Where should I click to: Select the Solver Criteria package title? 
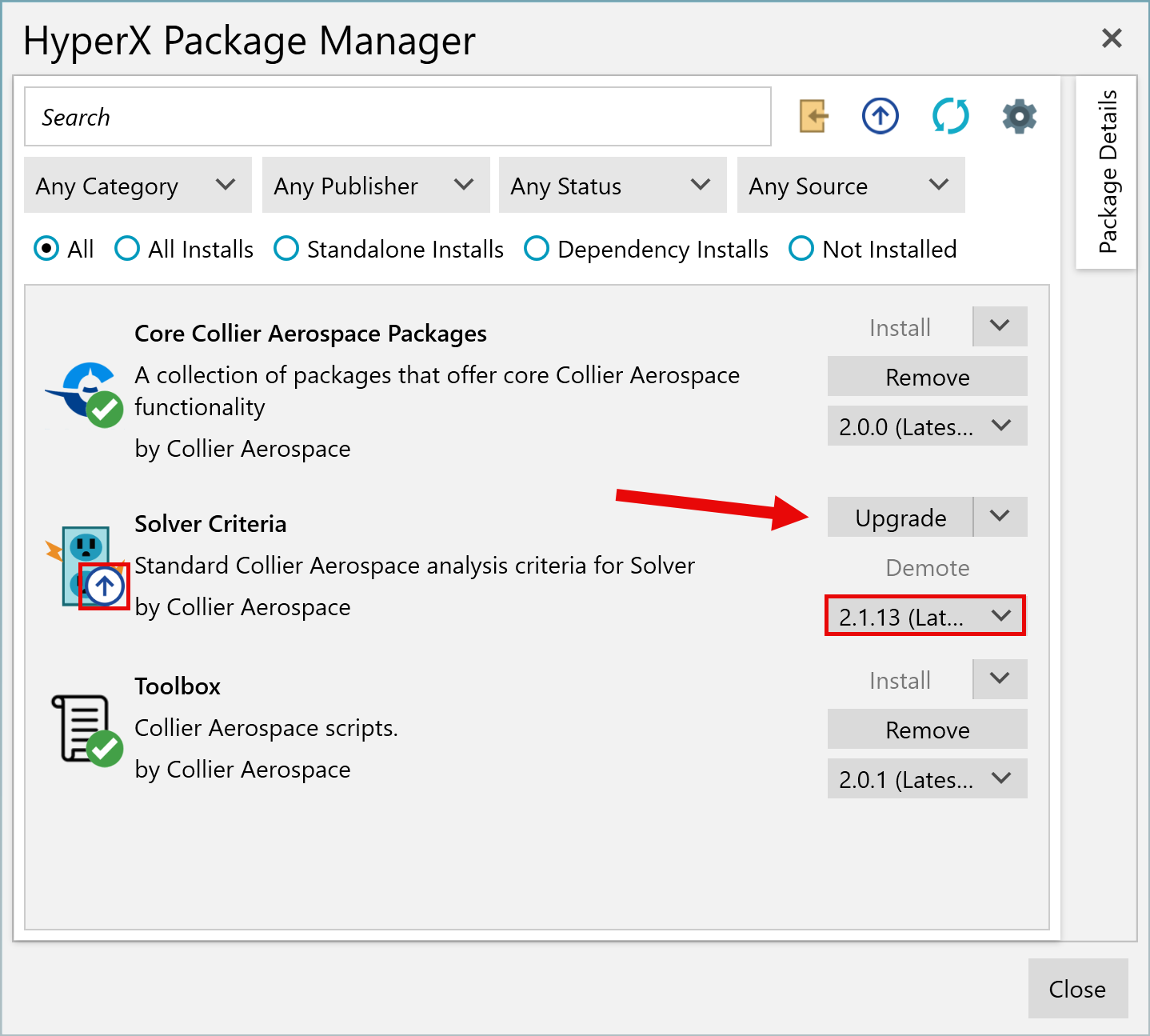210,524
